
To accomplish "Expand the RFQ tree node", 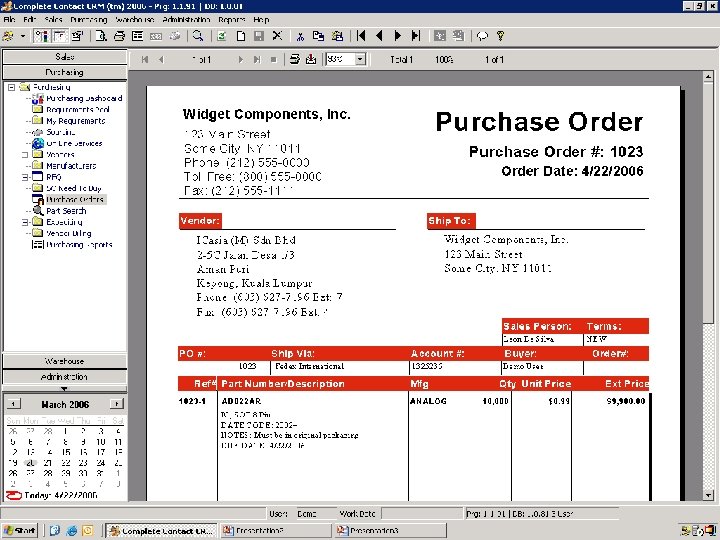I will [x=25, y=177].
